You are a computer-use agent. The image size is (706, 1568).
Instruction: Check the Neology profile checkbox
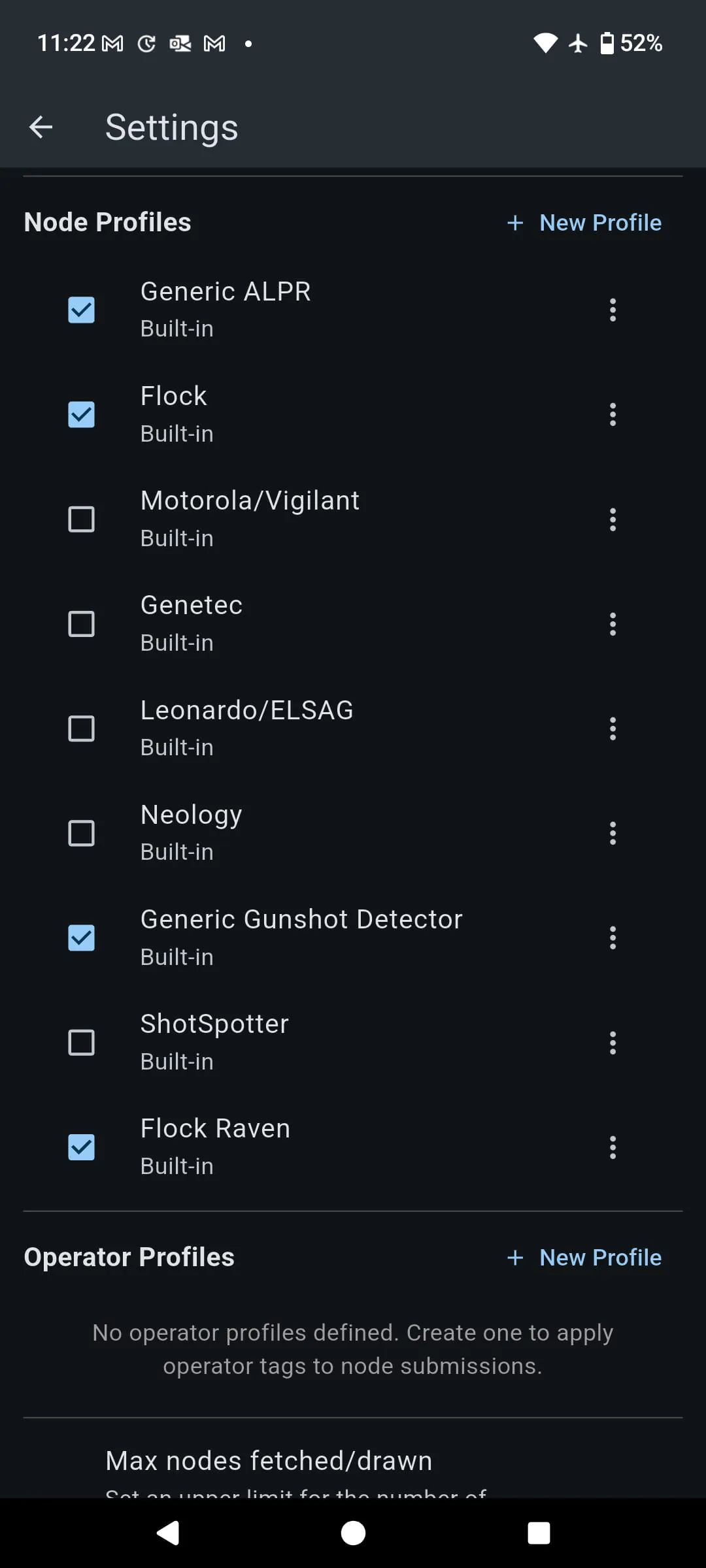(x=82, y=833)
